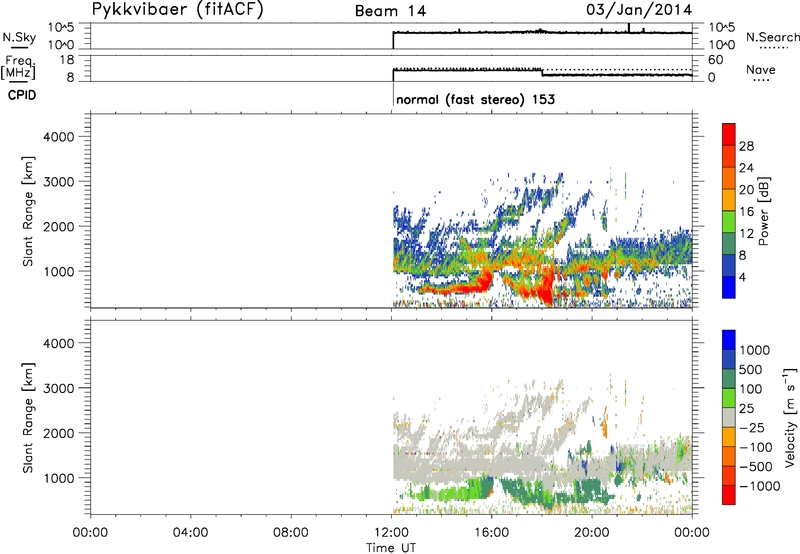
Task: Click the 'N.Search' legend label
Action: tap(772, 37)
